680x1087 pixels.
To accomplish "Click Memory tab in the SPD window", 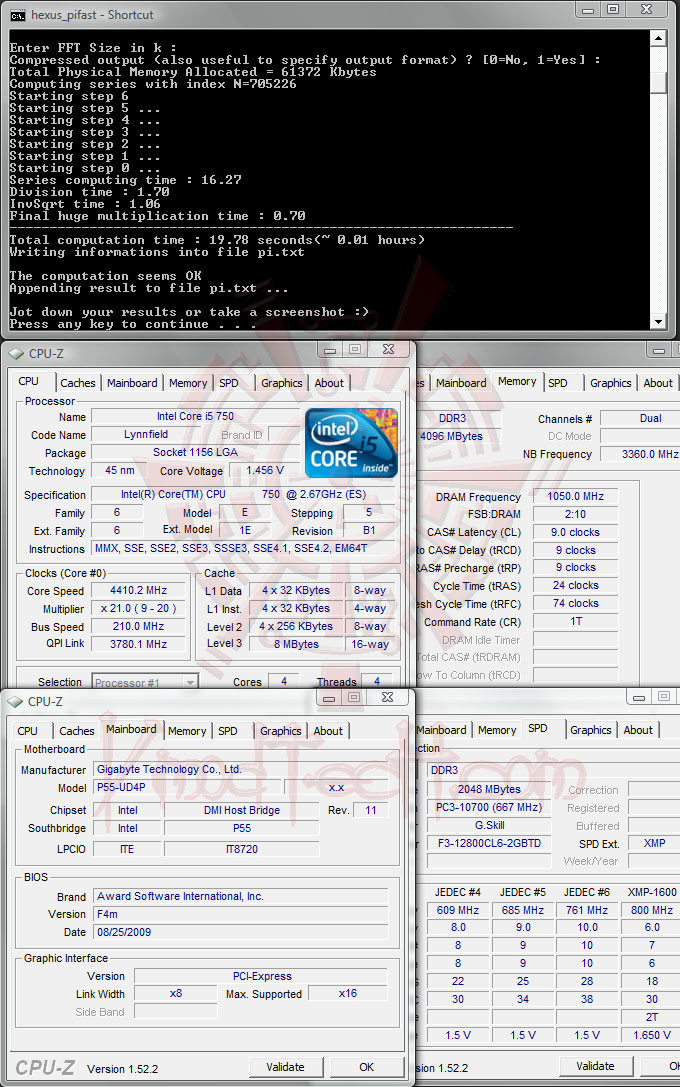I will pyautogui.click(x=497, y=730).
